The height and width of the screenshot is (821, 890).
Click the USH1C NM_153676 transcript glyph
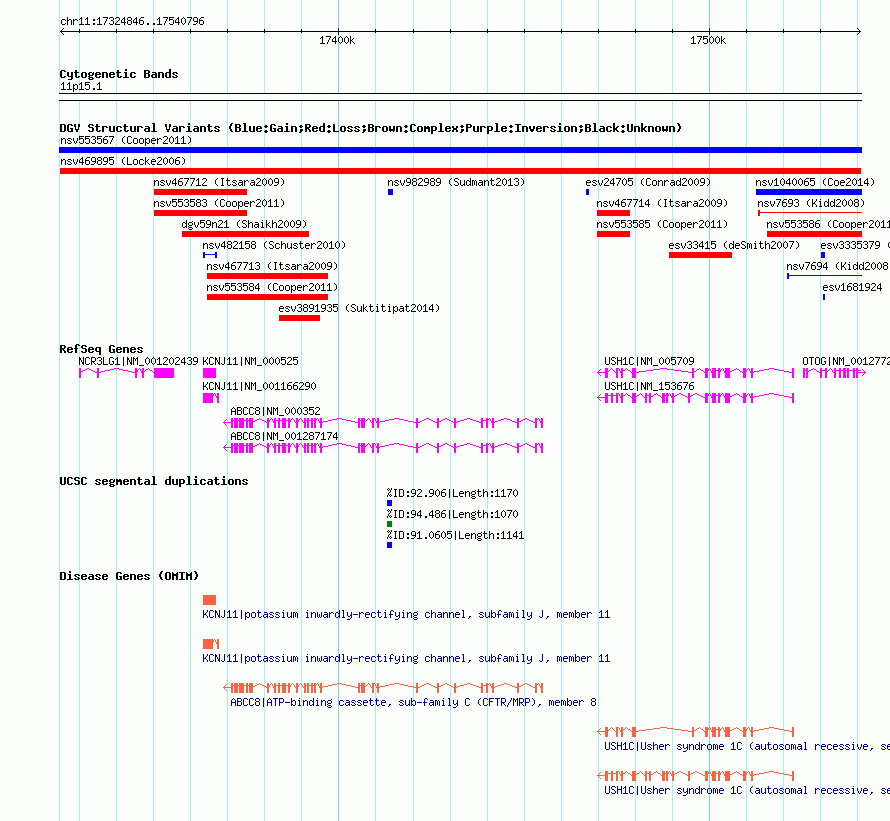click(x=696, y=398)
